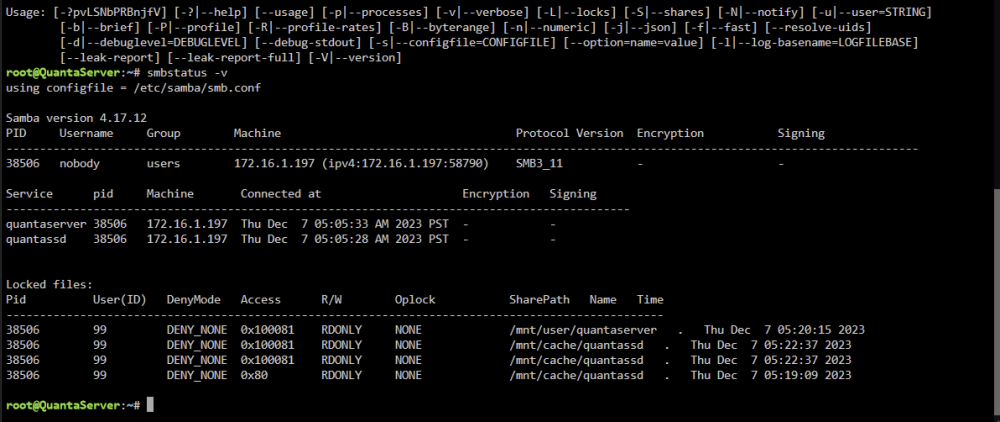Click the terminal cursor at the last prompt
This screenshot has height=422, width=1000.
coord(150,405)
